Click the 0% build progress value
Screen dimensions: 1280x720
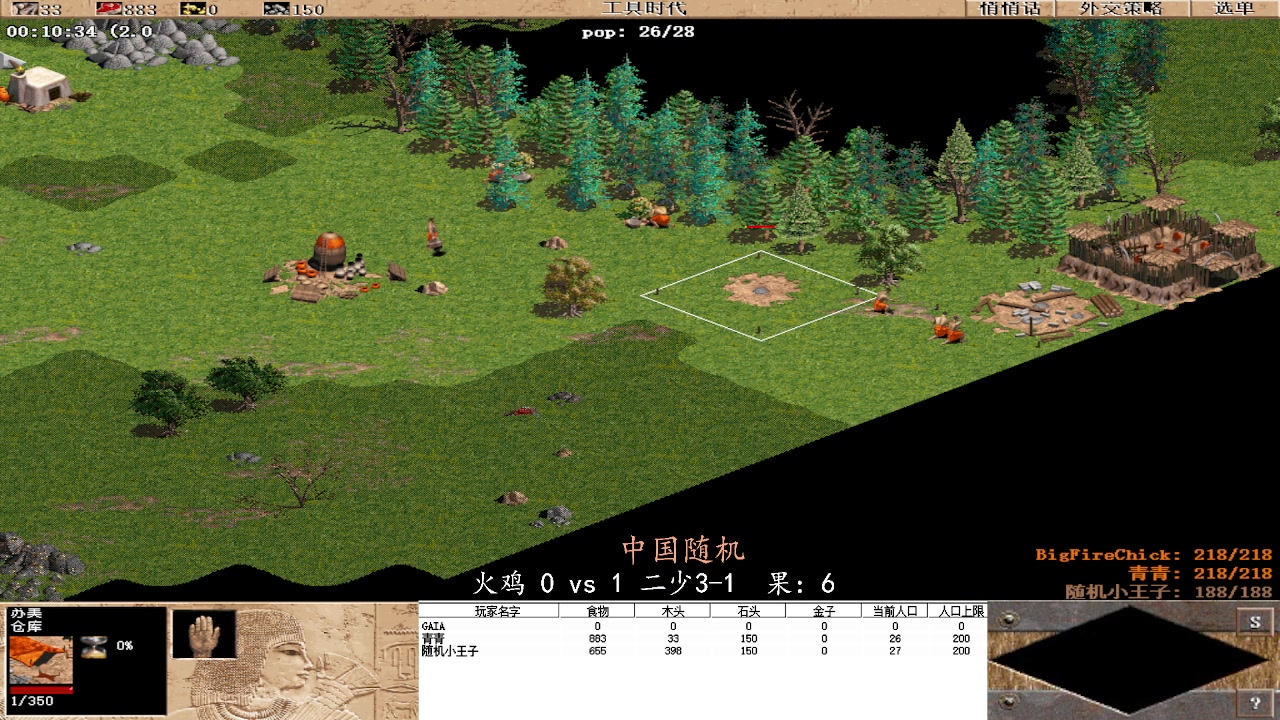point(124,646)
